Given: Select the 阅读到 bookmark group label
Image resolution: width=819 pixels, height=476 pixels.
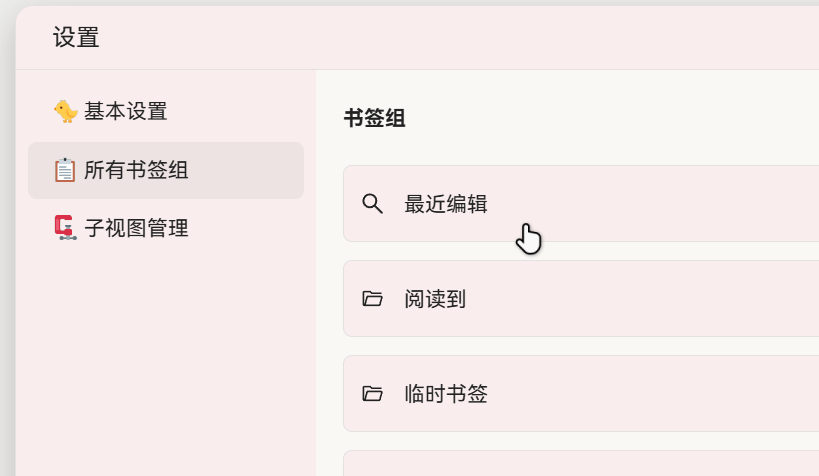Looking at the screenshot, I should pos(435,299).
